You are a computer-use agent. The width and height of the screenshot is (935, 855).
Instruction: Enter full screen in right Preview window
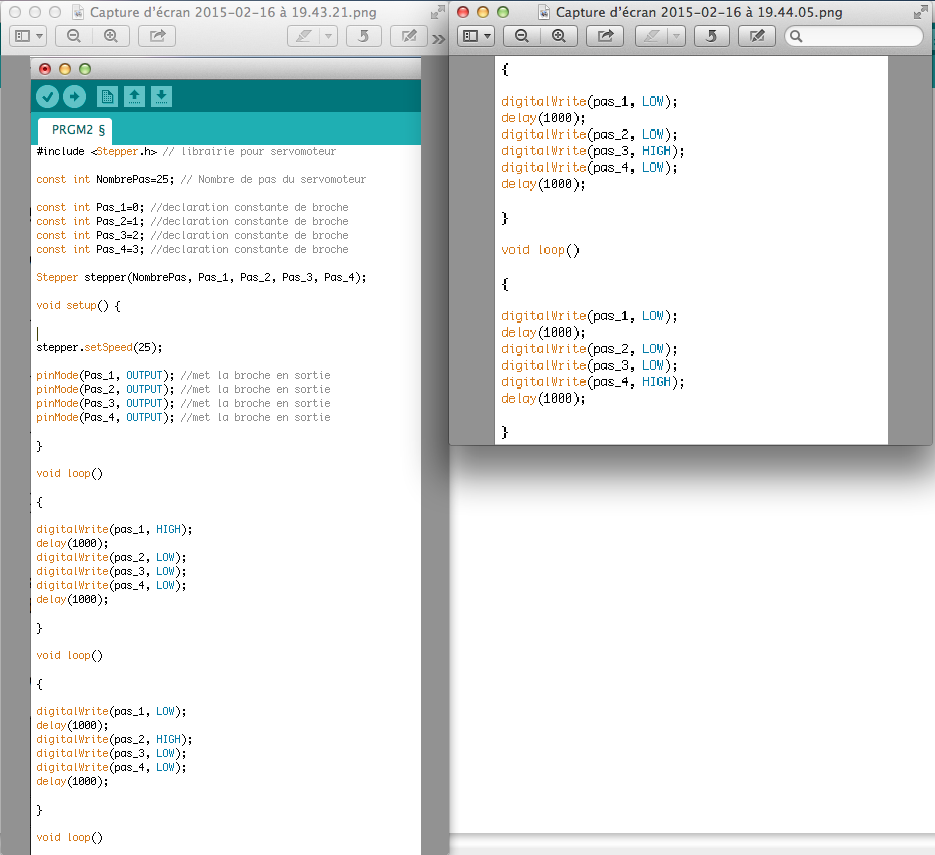coord(919,12)
